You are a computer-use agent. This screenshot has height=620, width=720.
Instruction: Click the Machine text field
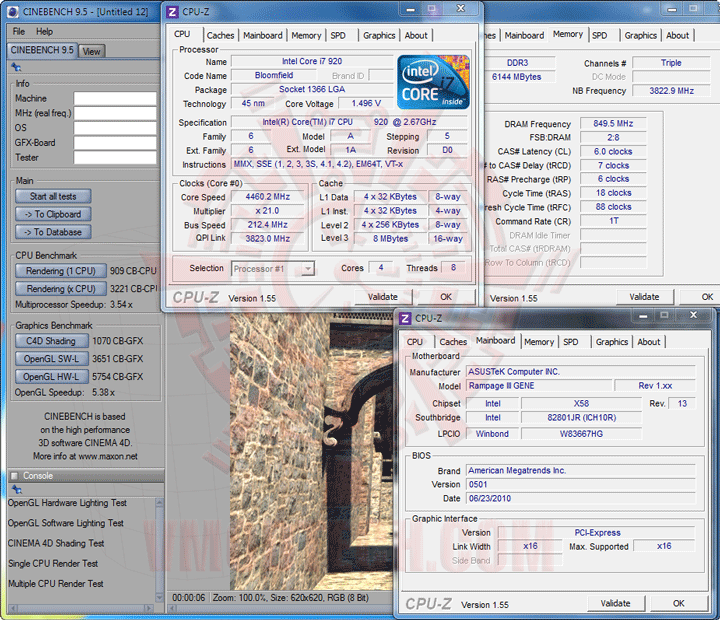(115, 99)
